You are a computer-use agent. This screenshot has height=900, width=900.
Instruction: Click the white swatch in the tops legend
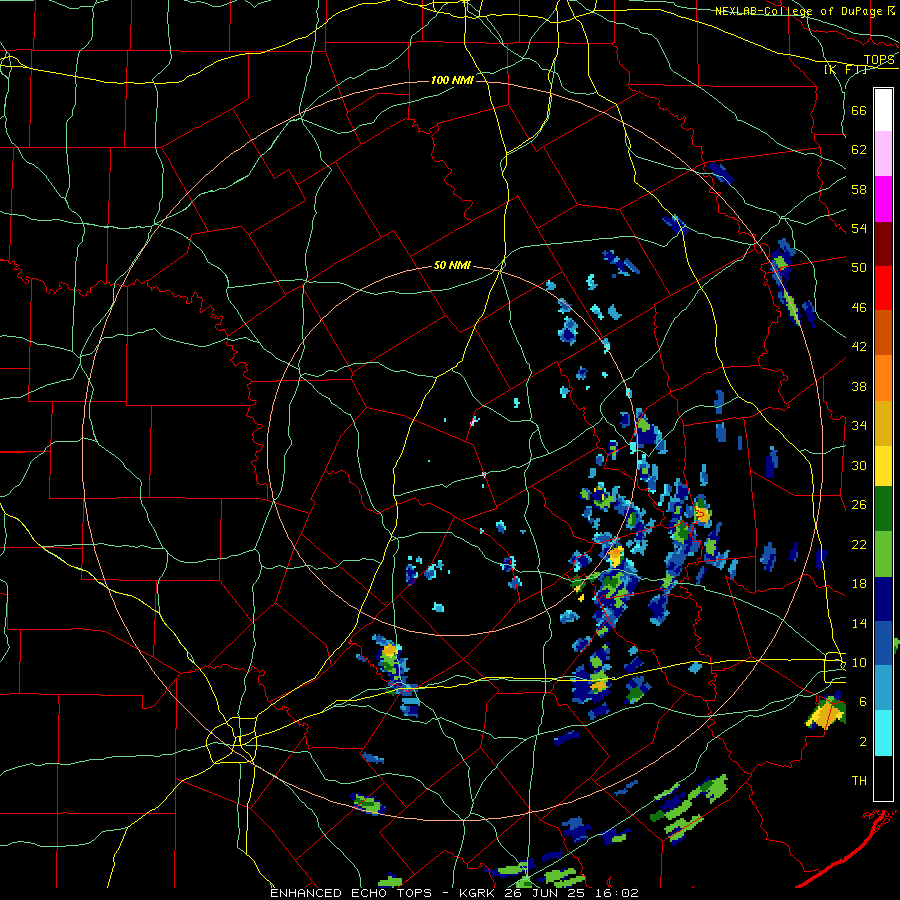point(883,110)
